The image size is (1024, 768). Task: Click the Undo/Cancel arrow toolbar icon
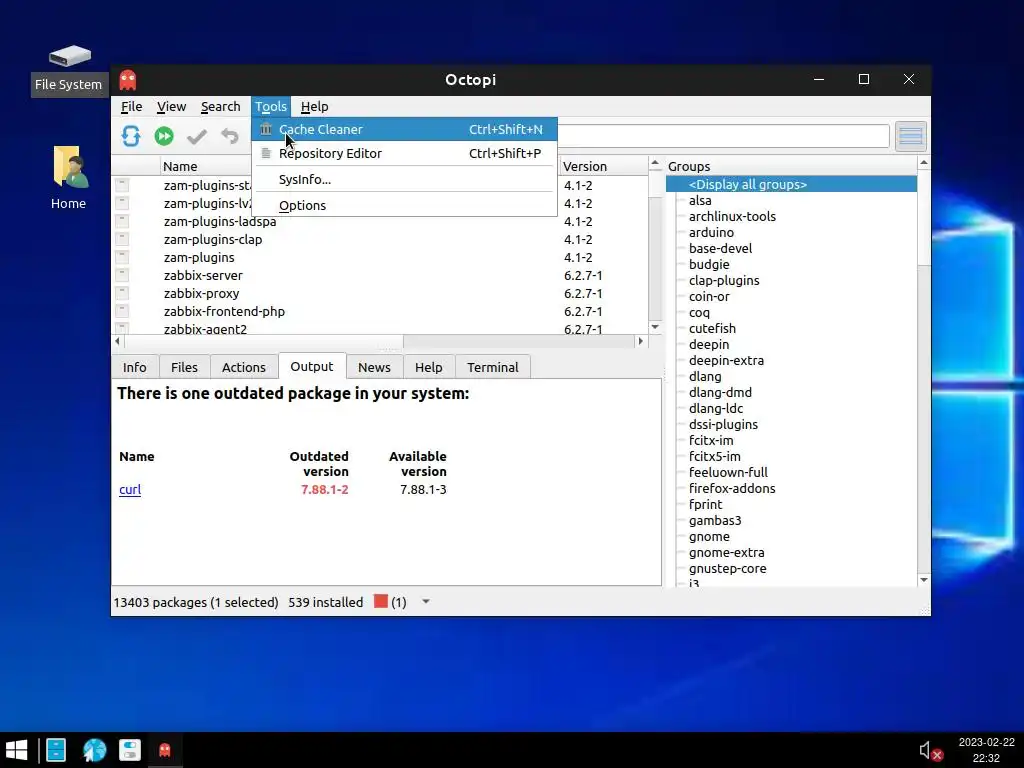pos(230,136)
